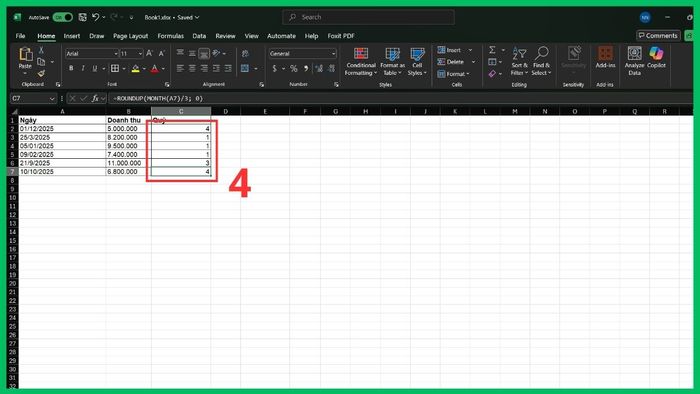700x394 pixels.
Task: Apply the Borders icon
Action: 115,68
